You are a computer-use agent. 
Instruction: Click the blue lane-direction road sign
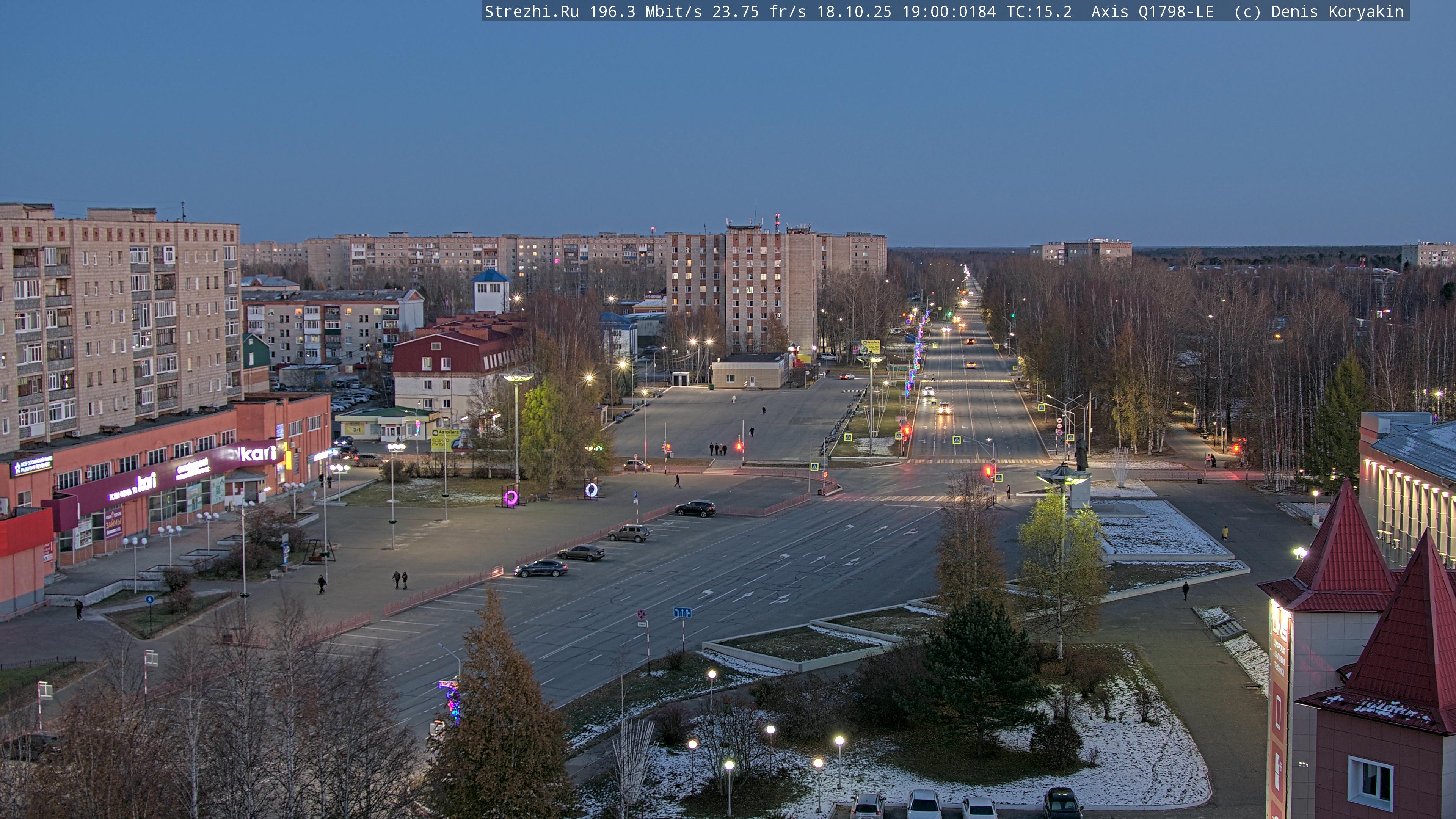click(x=682, y=612)
